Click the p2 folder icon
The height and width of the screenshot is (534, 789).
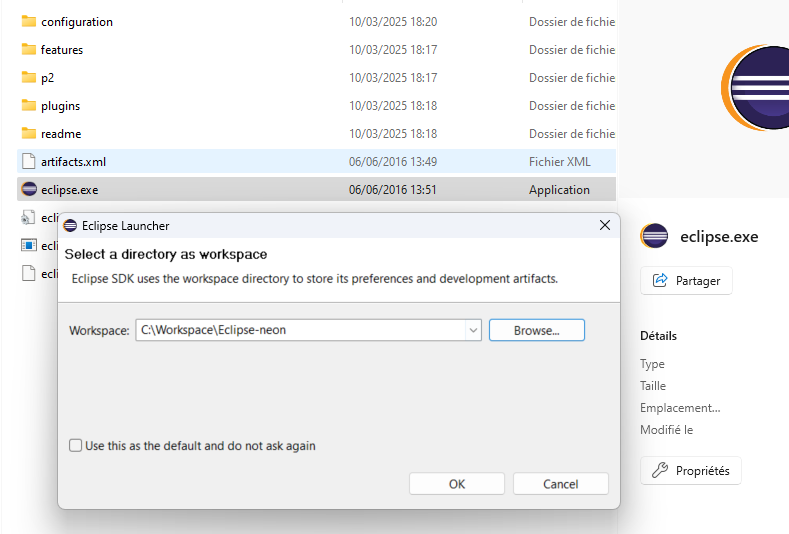coord(29,78)
